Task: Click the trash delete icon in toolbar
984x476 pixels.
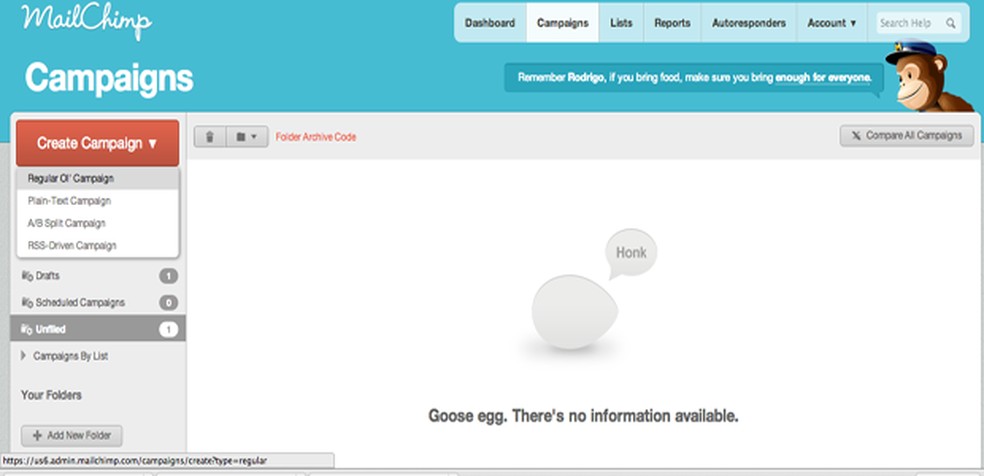Action: [x=210, y=137]
